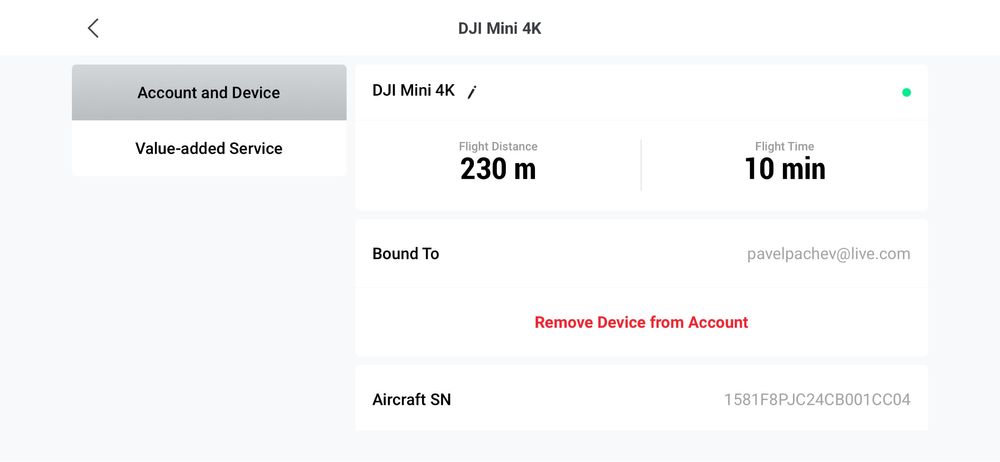
Task: Click the Flight Time label
Action: click(784, 147)
